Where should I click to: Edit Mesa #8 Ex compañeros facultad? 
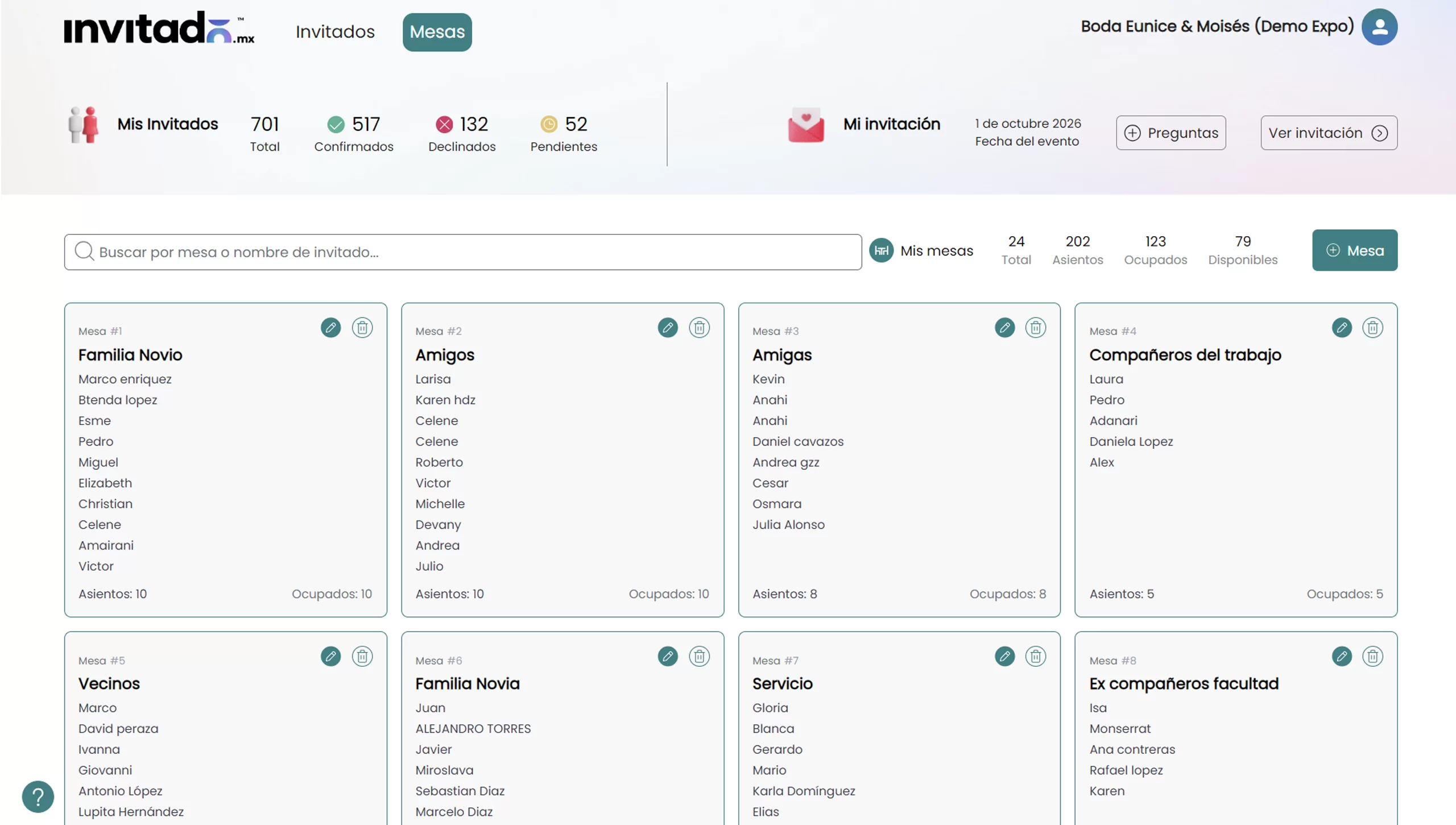coord(1342,657)
